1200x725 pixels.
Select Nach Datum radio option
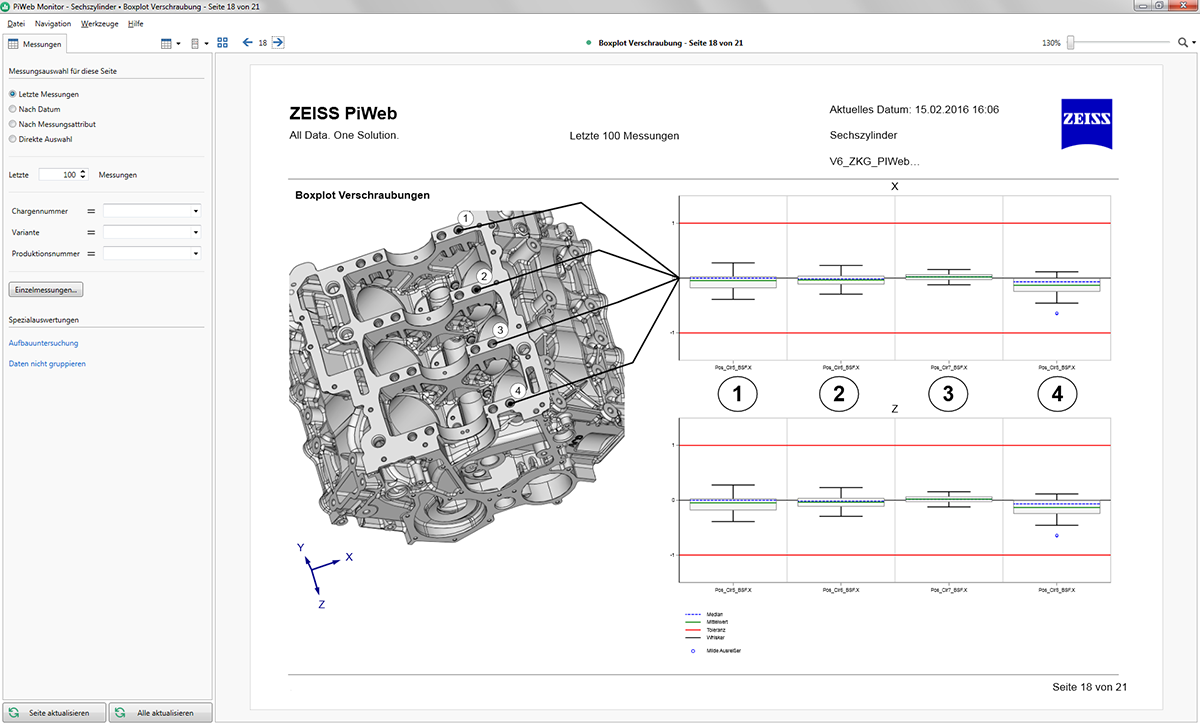(x=35, y=109)
